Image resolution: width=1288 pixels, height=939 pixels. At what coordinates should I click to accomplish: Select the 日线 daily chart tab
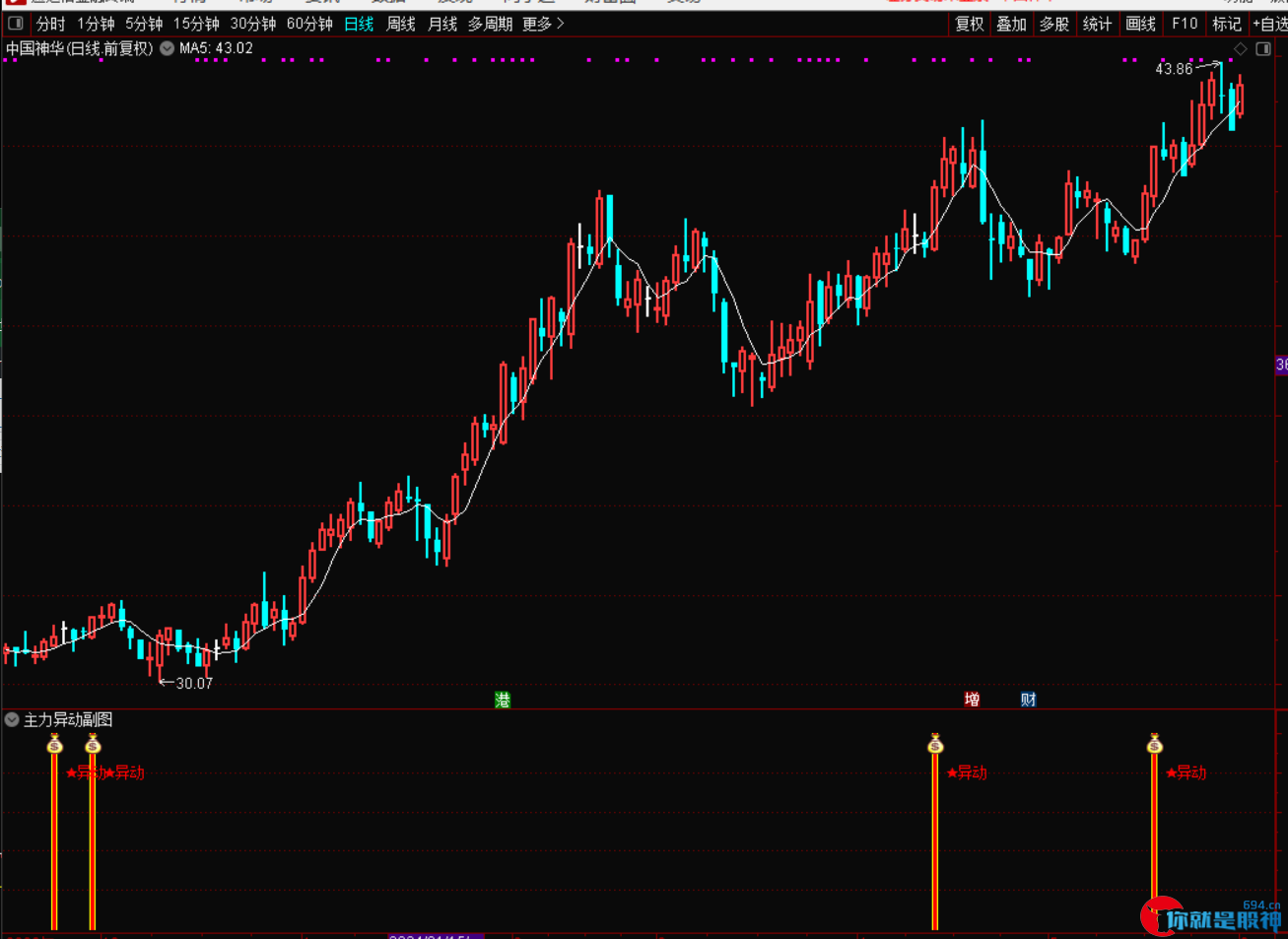[359, 24]
